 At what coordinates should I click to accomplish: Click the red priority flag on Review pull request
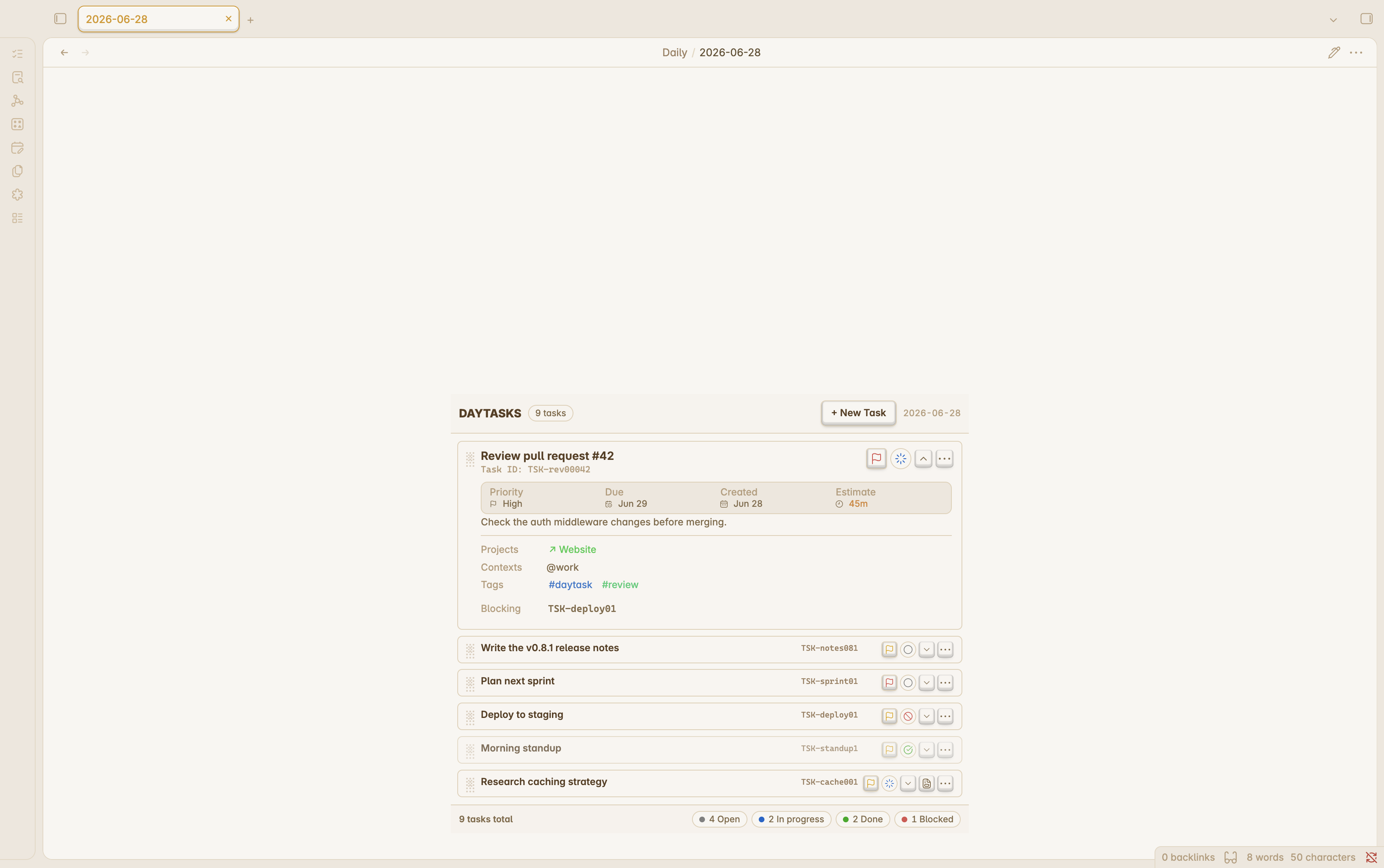(x=877, y=458)
